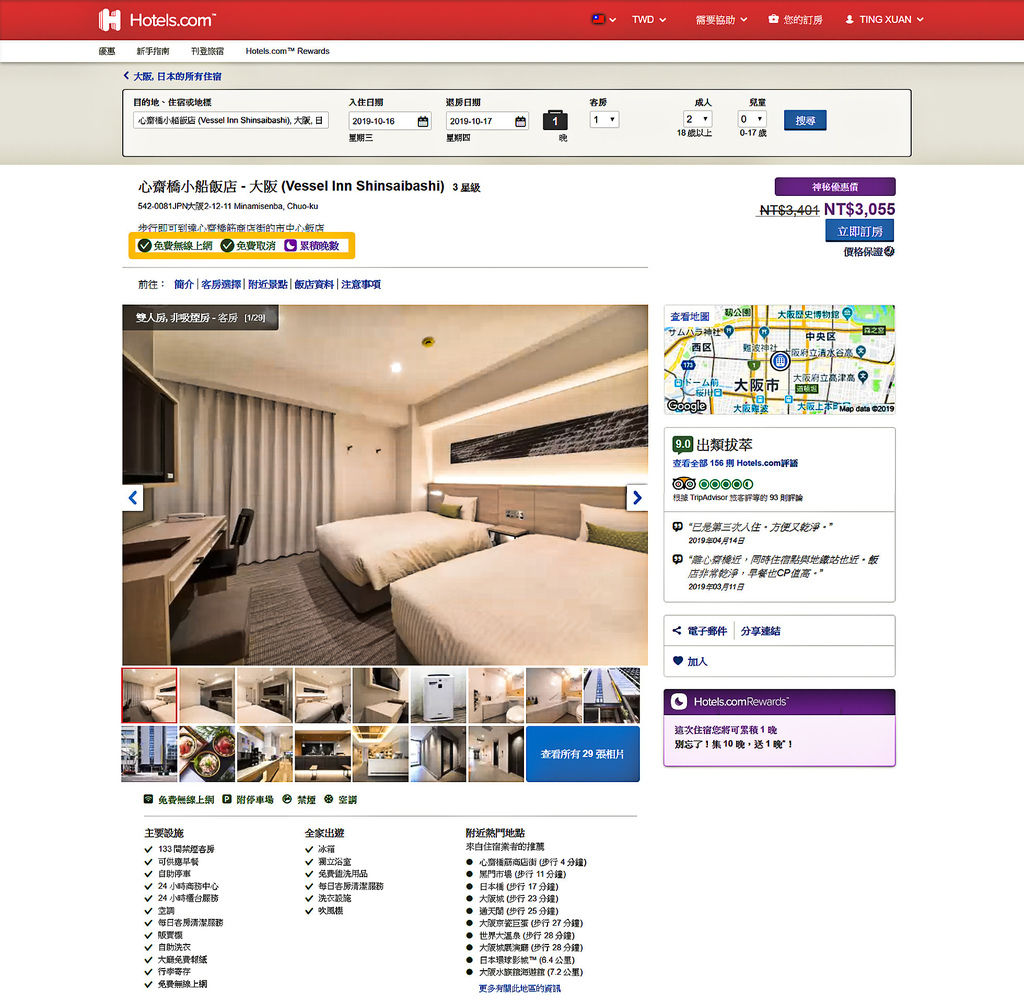Click the destination input field
The height and width of the screenshot is (1002, 1024).
pos(231,120)
